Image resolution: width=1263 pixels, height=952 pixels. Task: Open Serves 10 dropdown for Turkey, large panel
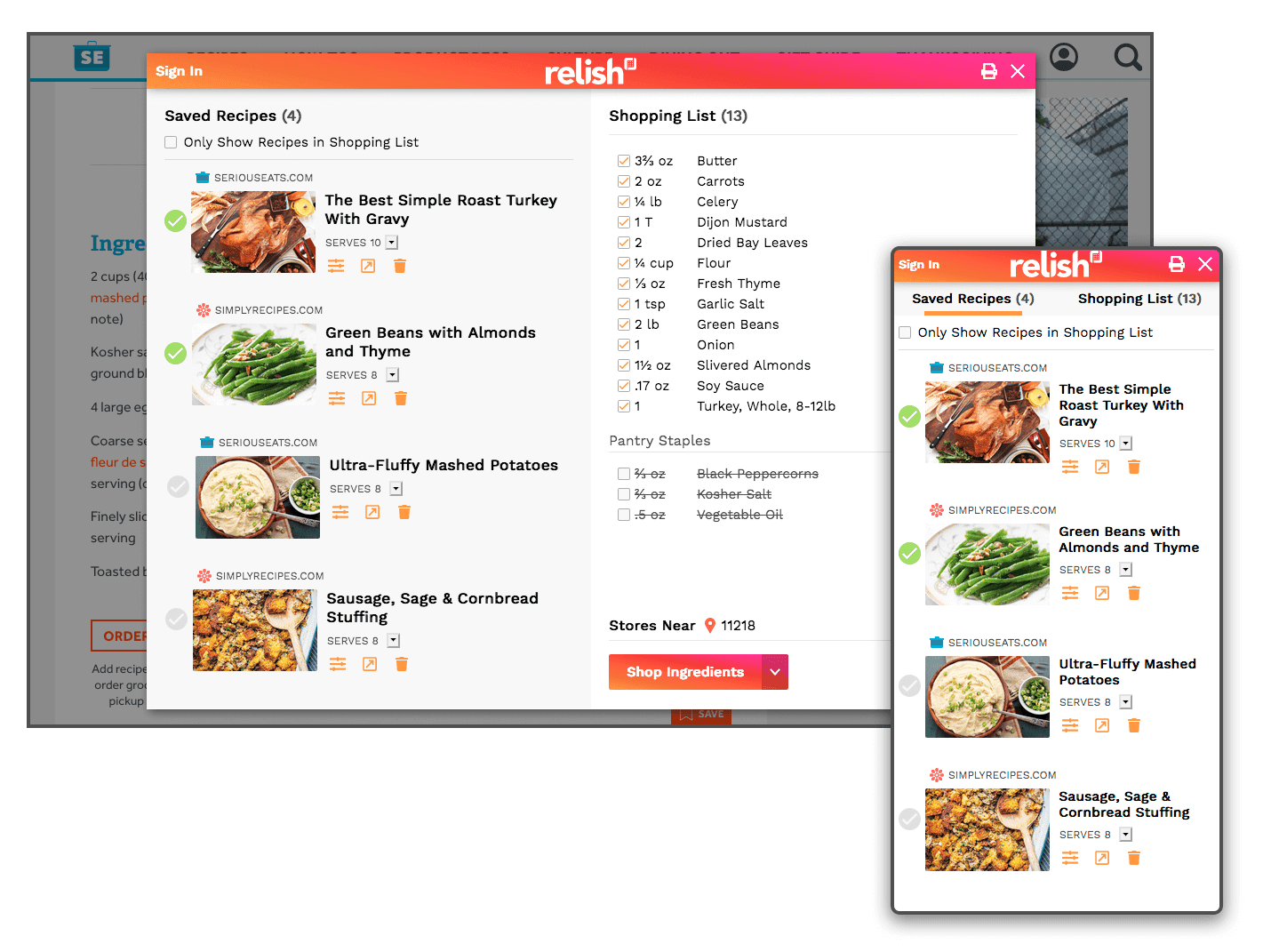[392, 243]
